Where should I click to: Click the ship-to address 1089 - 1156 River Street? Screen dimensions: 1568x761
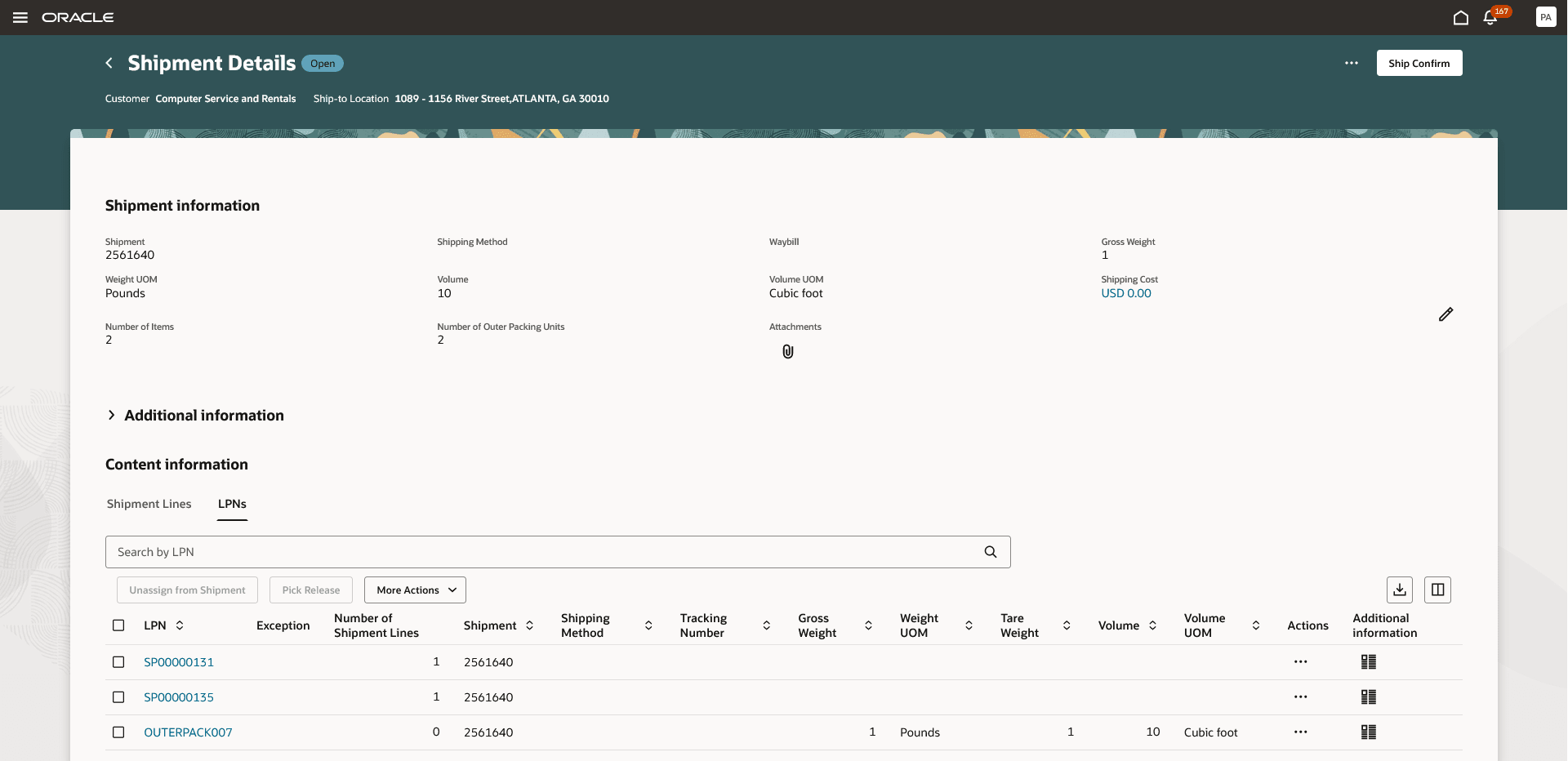click(502, 99)
